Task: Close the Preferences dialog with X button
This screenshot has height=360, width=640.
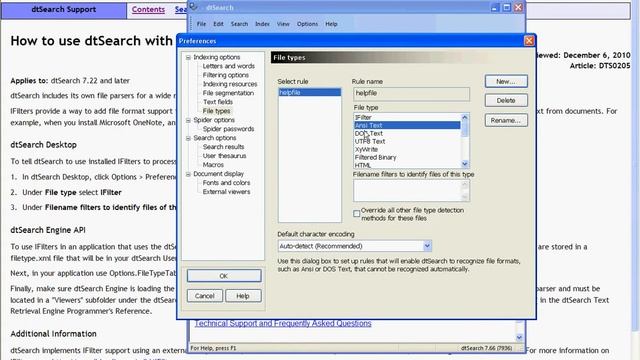Action: (x=529, y=41)
